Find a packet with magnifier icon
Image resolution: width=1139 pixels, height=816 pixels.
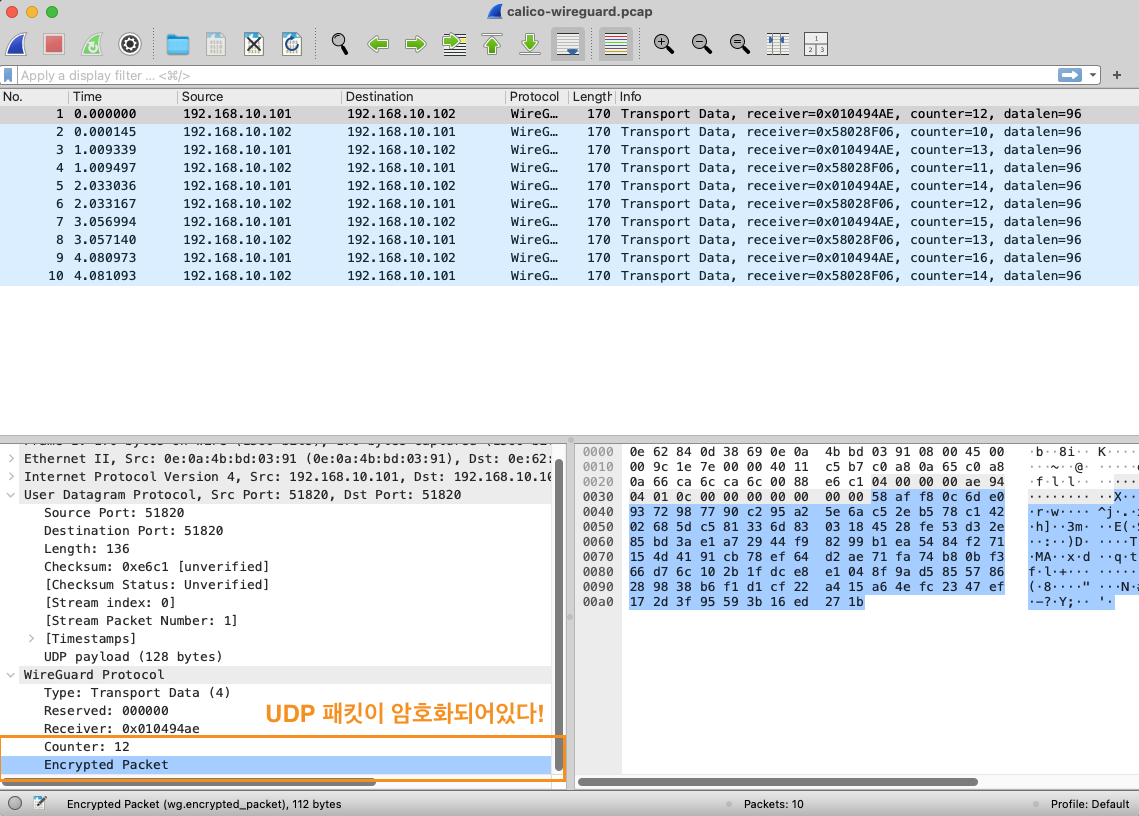339,44
